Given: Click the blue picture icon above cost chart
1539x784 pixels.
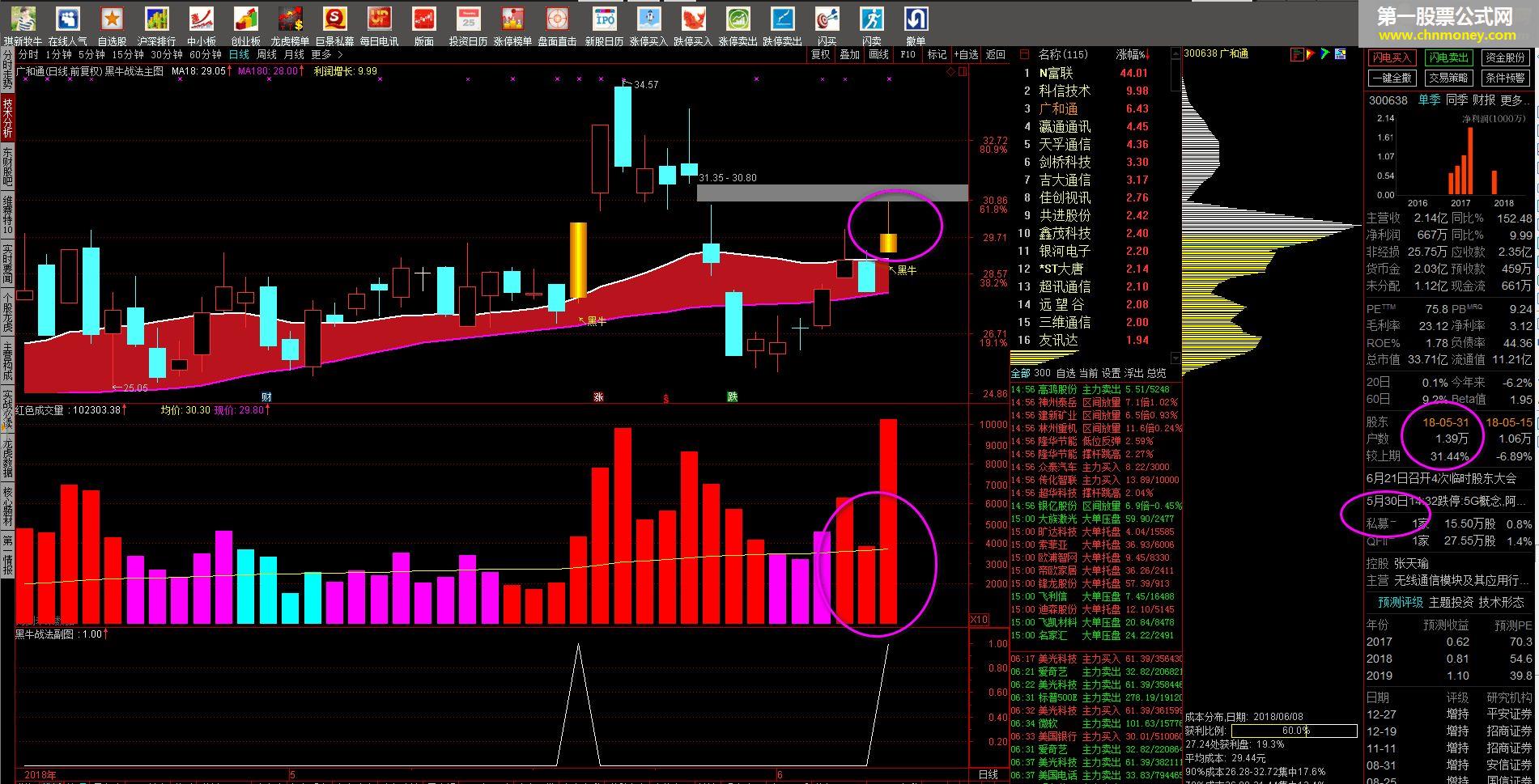Looking at the screenshot, I should click(1340, 54).
